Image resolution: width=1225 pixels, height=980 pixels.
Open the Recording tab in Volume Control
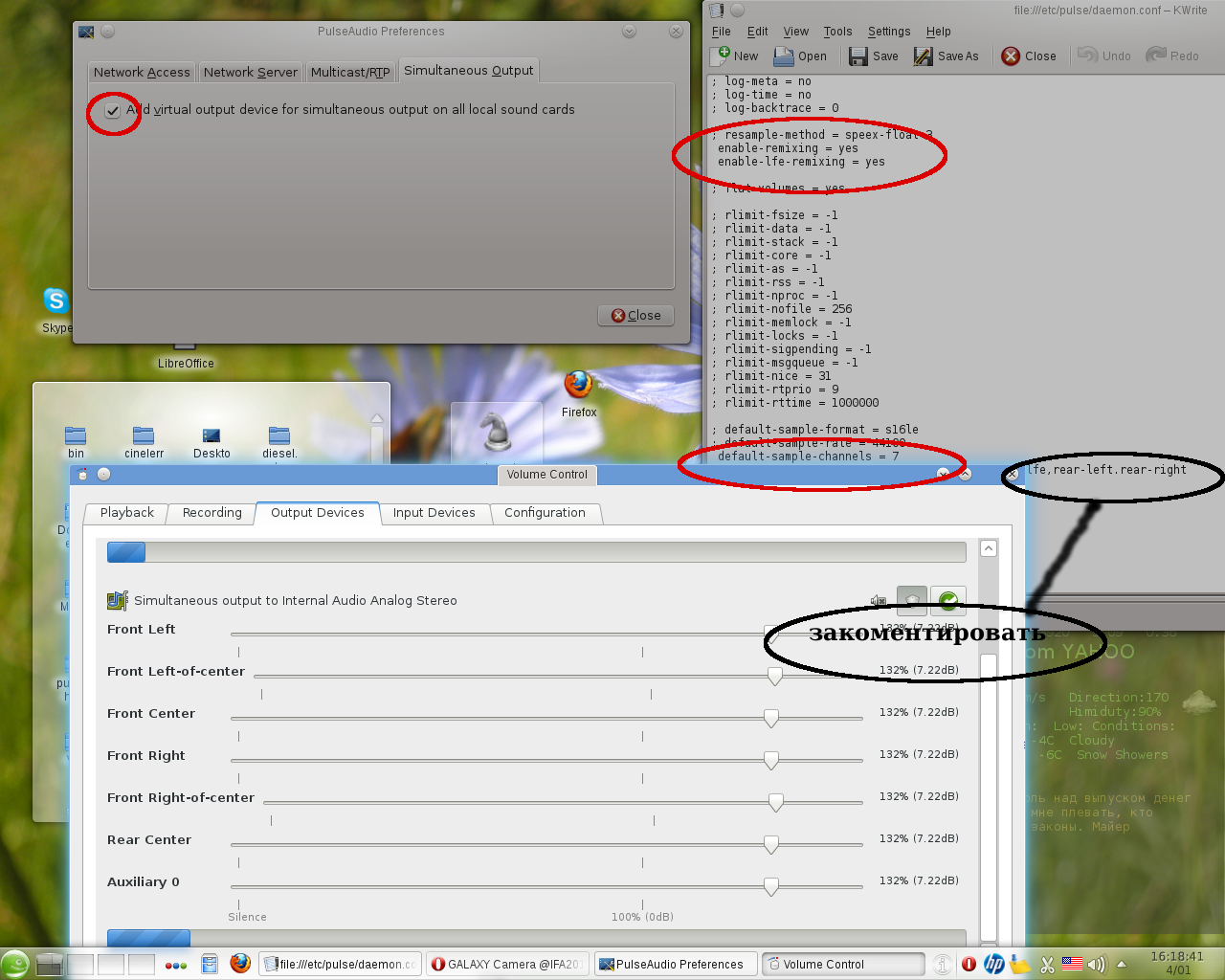pos(212,513)
